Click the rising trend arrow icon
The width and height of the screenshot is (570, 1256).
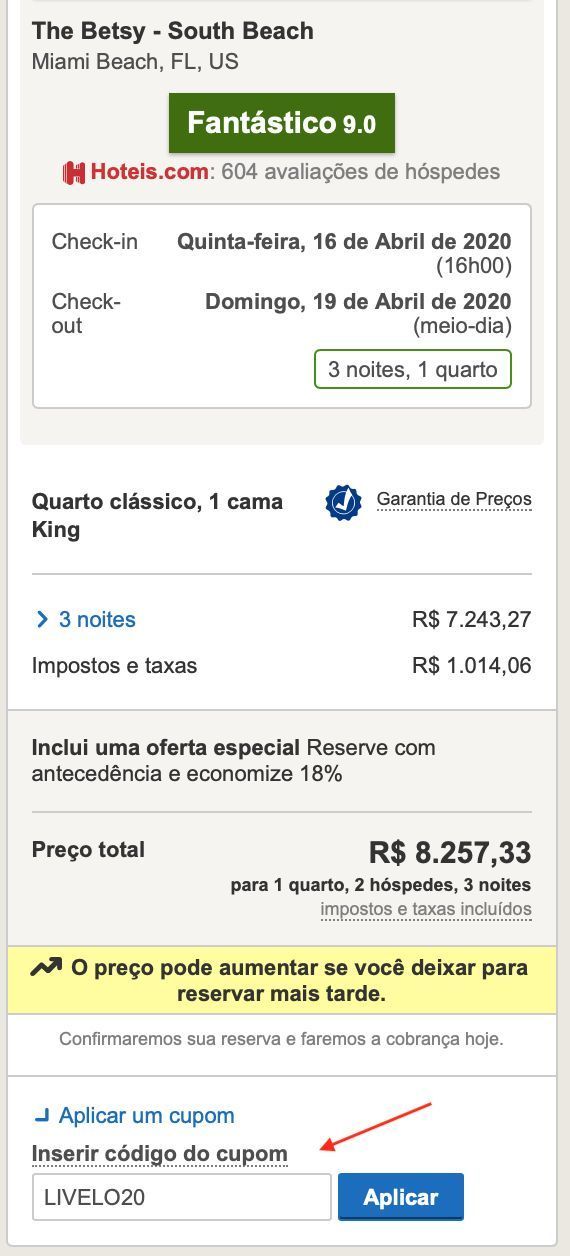46,968
